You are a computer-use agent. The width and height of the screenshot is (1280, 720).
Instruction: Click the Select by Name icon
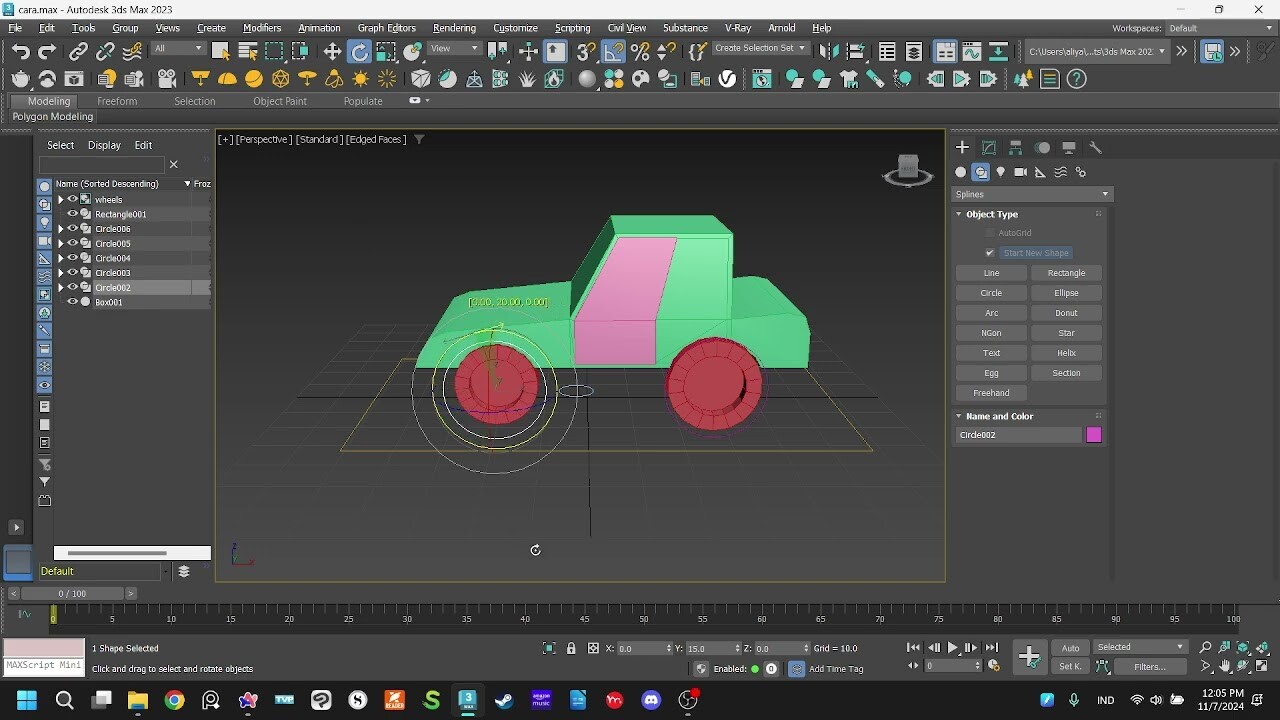[248, 50]
